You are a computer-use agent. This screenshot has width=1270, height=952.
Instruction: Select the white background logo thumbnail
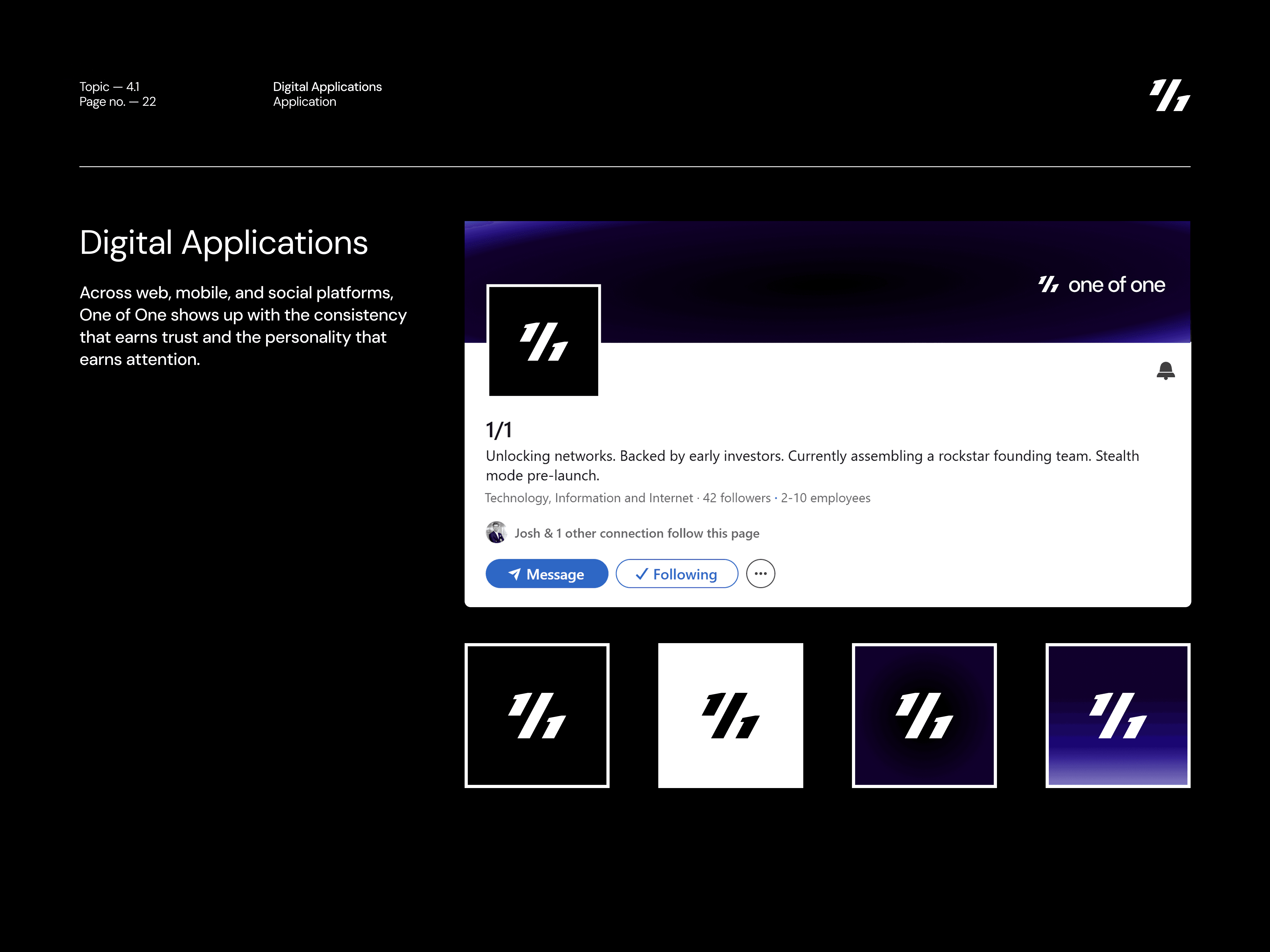click(x=730, y=715)
